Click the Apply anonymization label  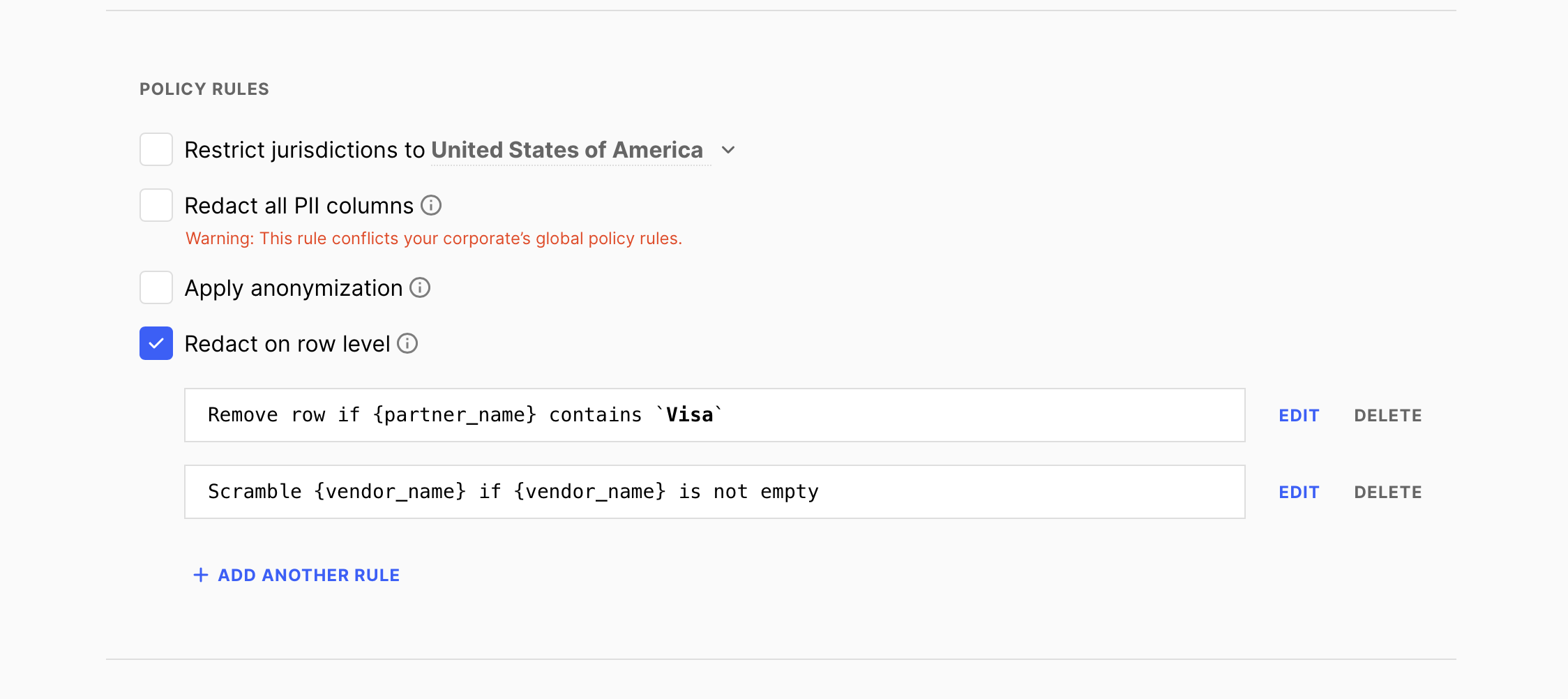[x=292, y=287]
